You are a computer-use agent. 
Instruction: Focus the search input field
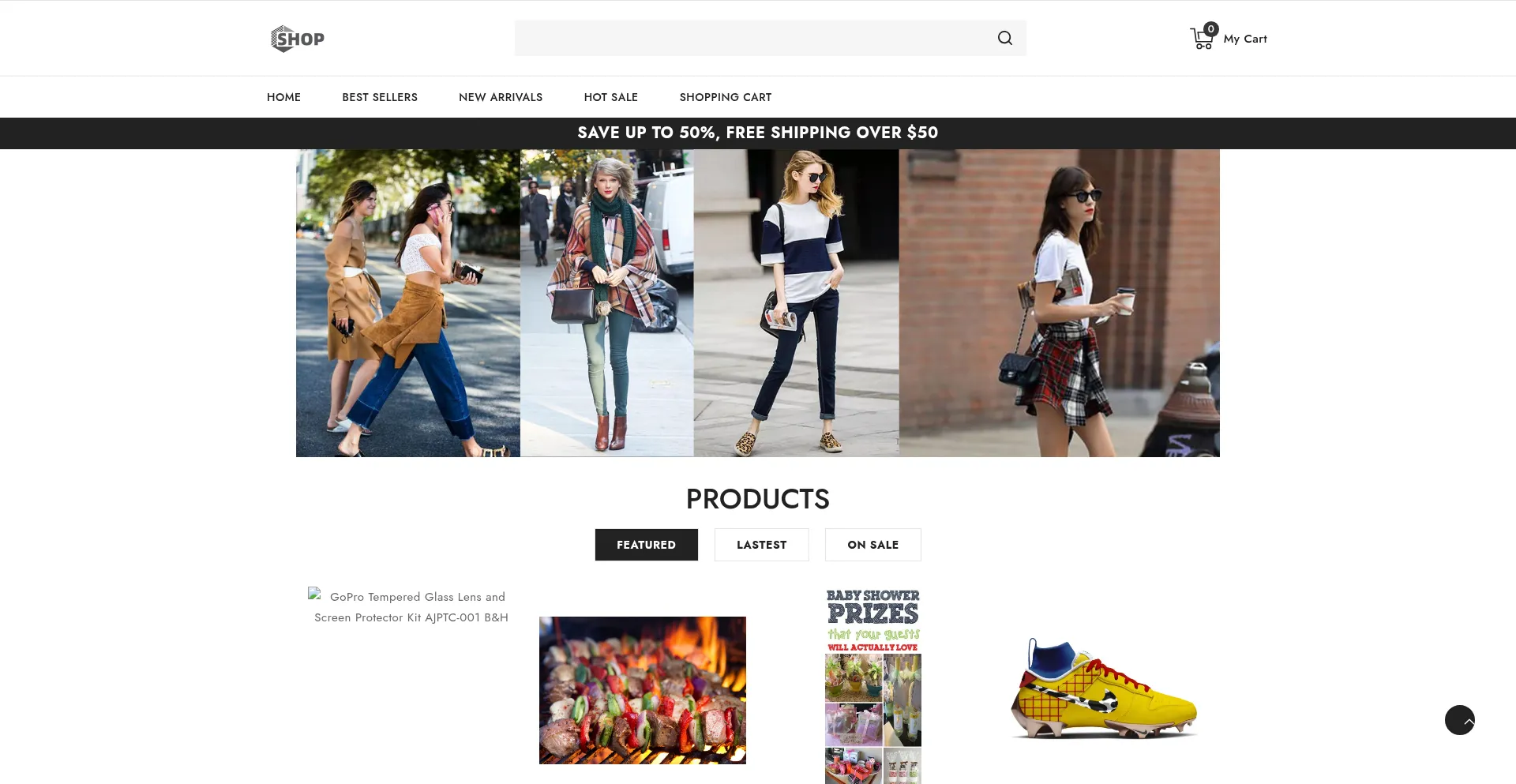[750, 39]
